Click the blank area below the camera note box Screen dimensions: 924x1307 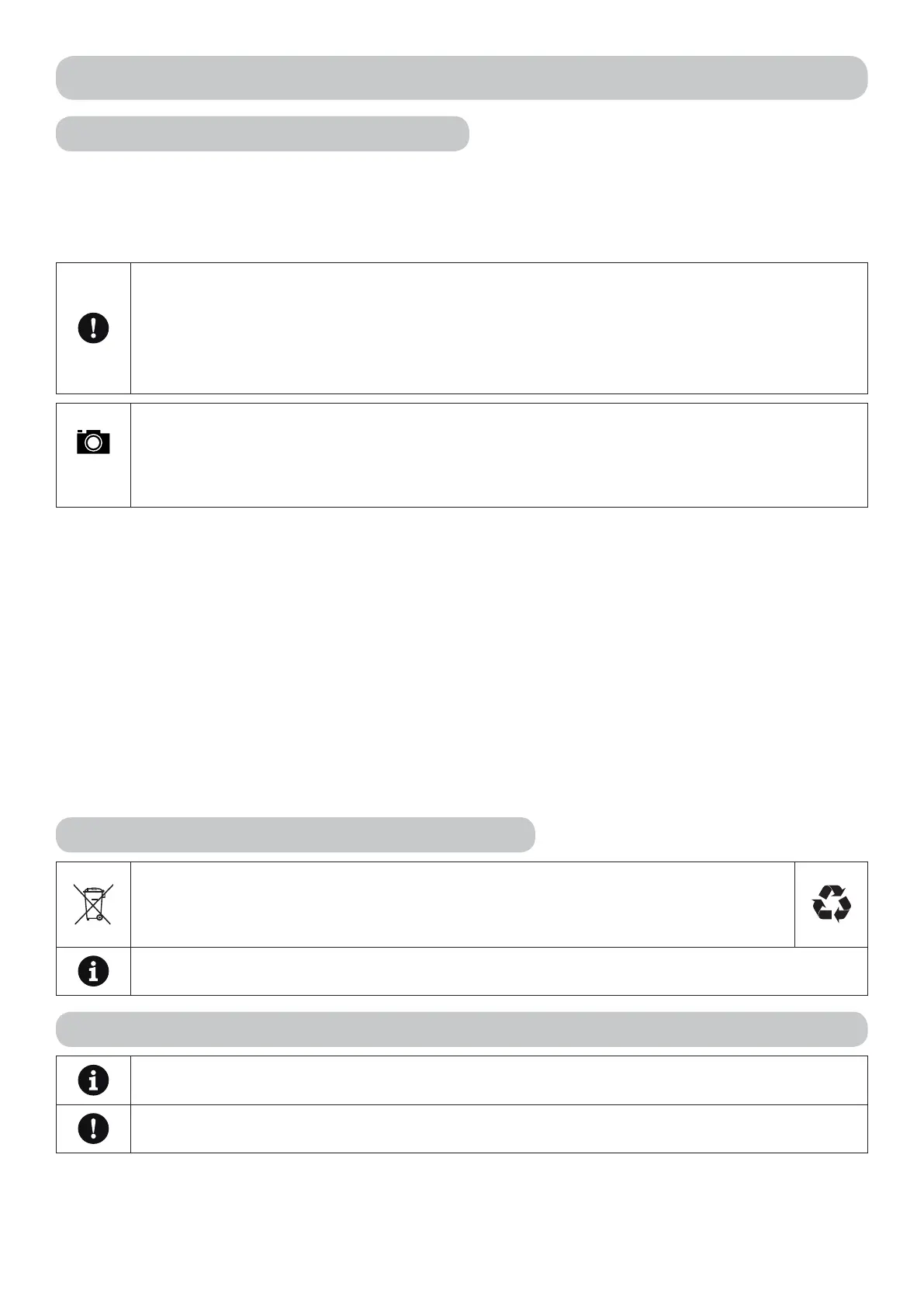click(x=462, y=660)
